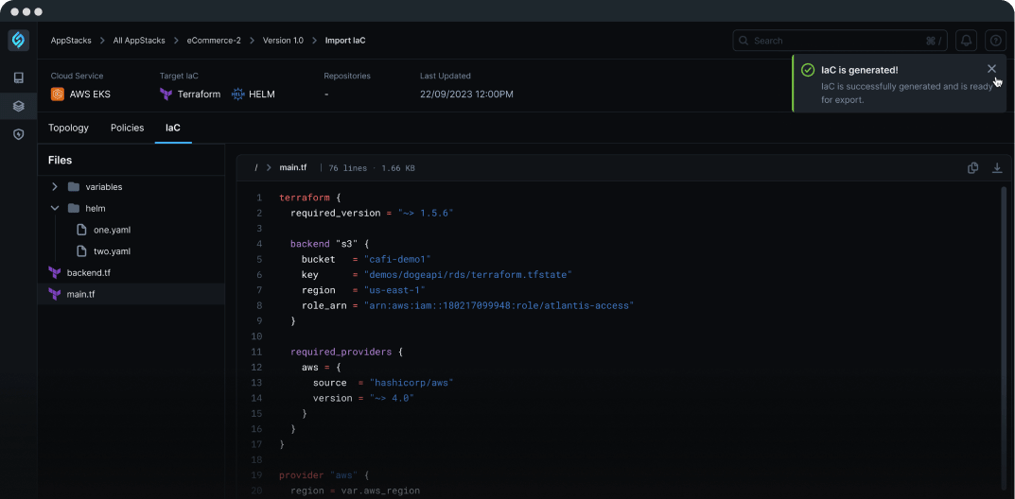Select the AppStacks layers sidebar icon

click(18, 106)
